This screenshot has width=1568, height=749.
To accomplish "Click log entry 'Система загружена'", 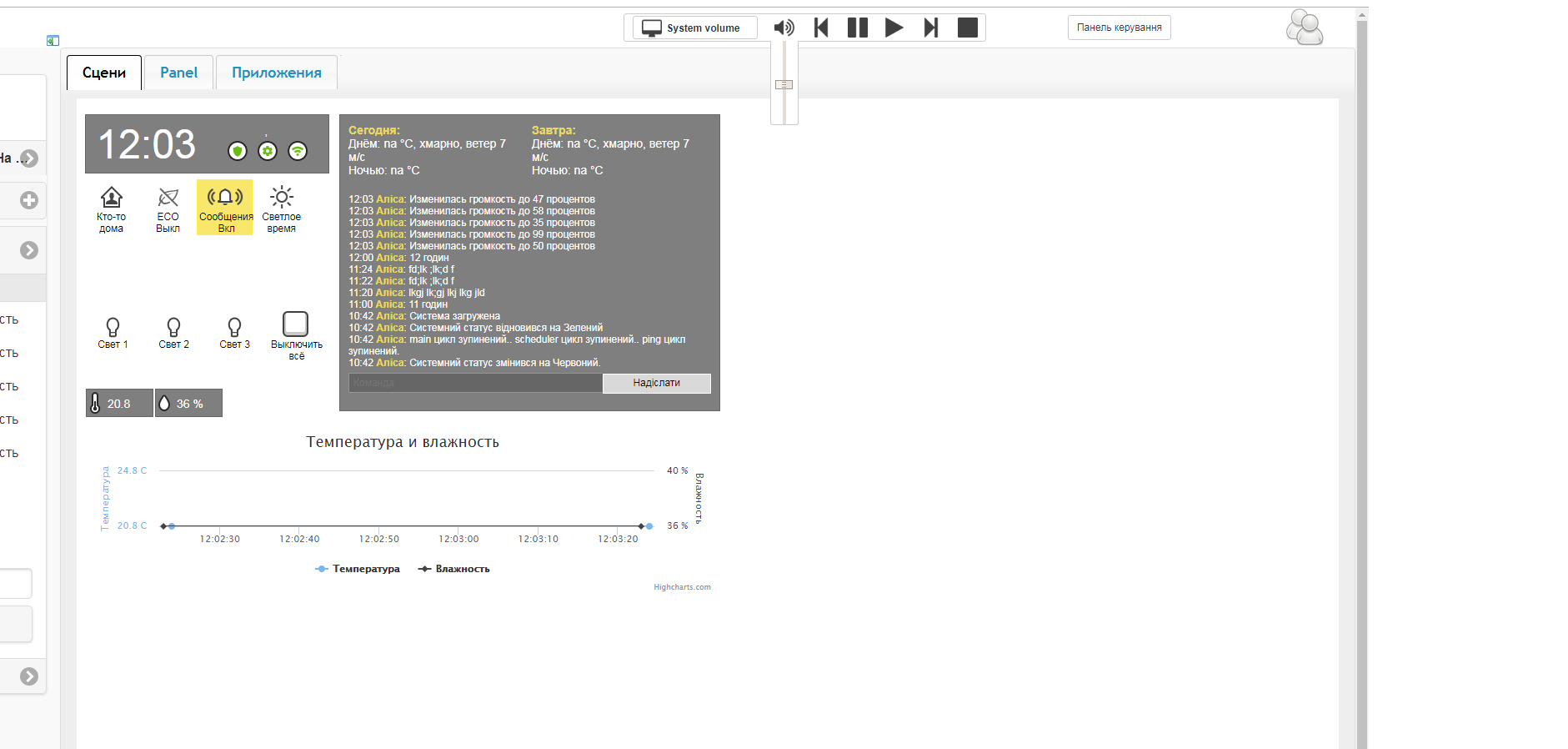I will [x=424, y=316].
